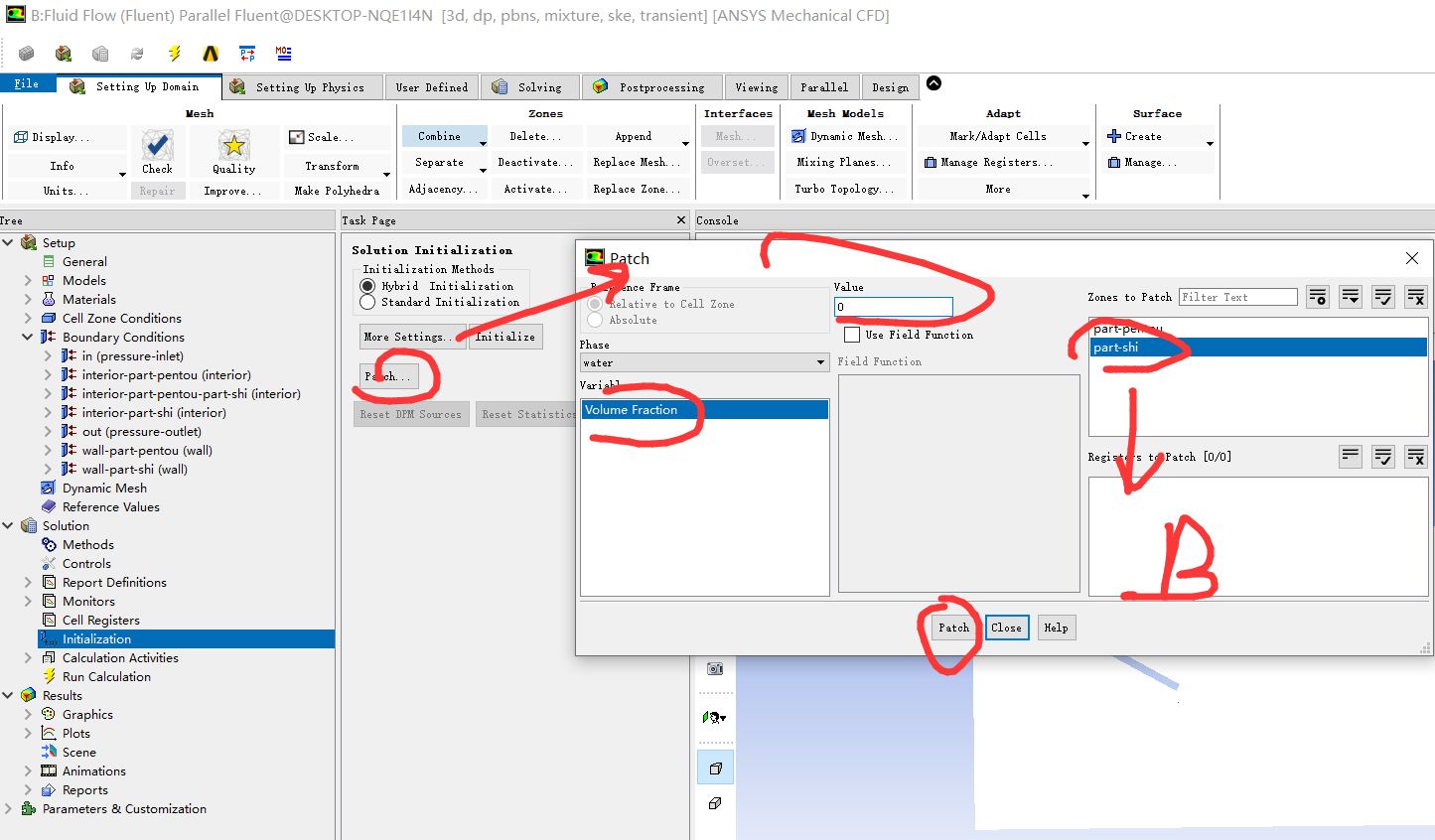Viewport: 1435px width, 840px height.
Task: Select Reference Values in tree
Action: pos(110,506)
